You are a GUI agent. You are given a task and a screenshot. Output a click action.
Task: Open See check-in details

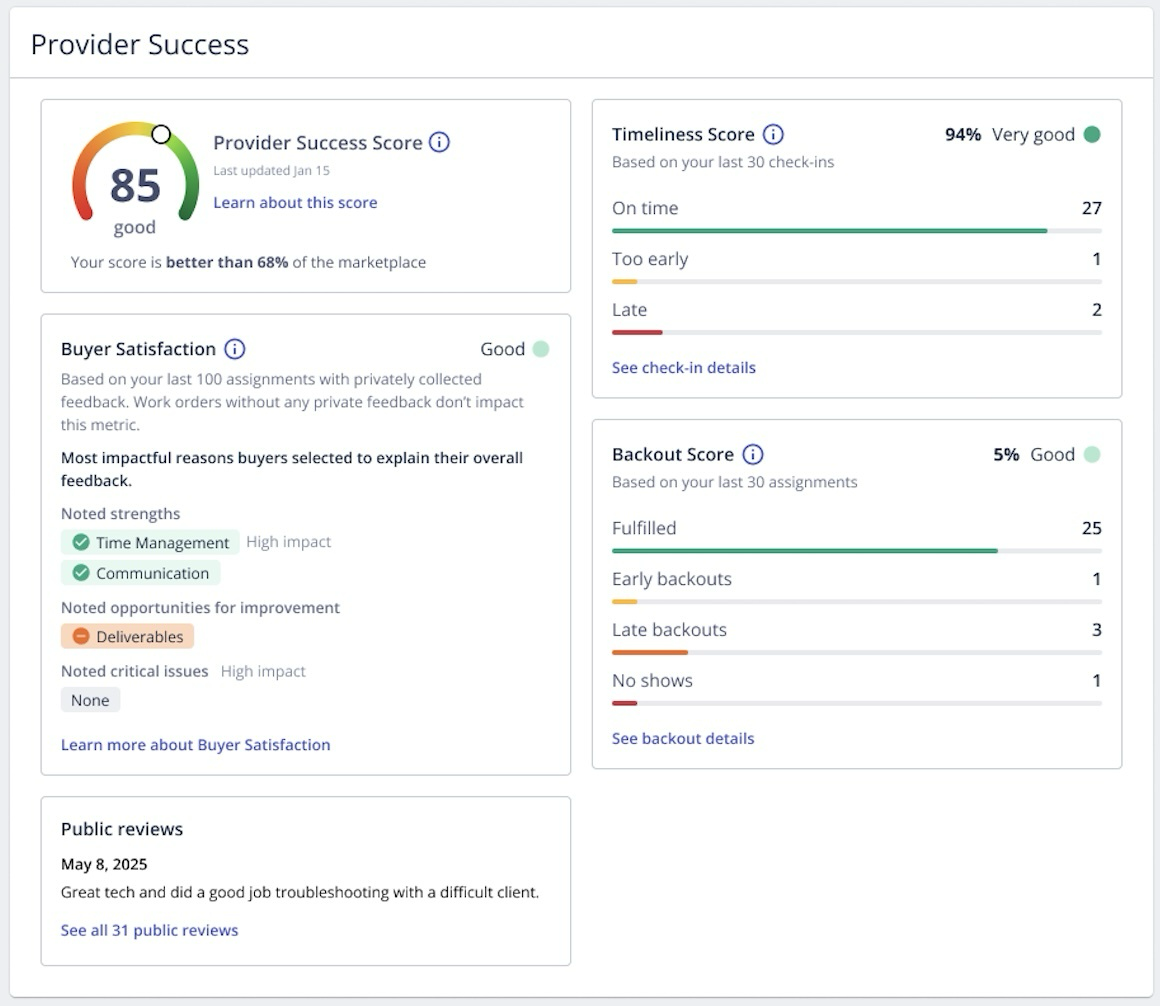point(684,368)
